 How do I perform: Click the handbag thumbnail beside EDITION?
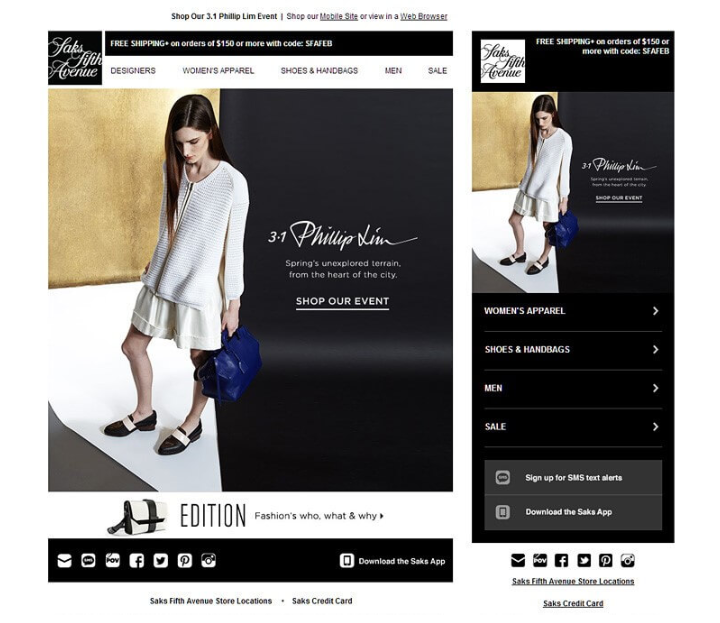(x=137, y=517)
